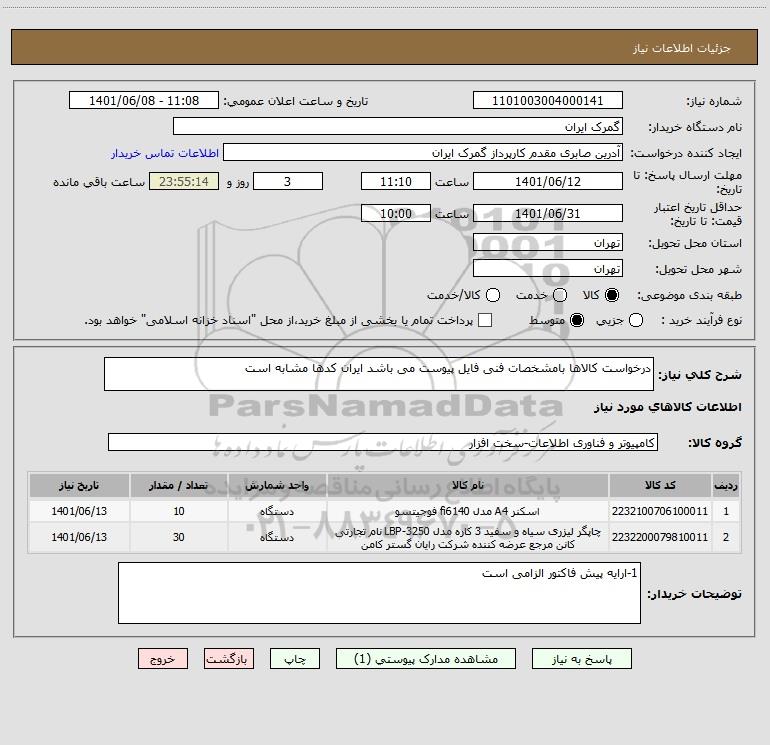Click the ردیف column header
The width and height of the screenshot is (770, 745).
(726, 485)
